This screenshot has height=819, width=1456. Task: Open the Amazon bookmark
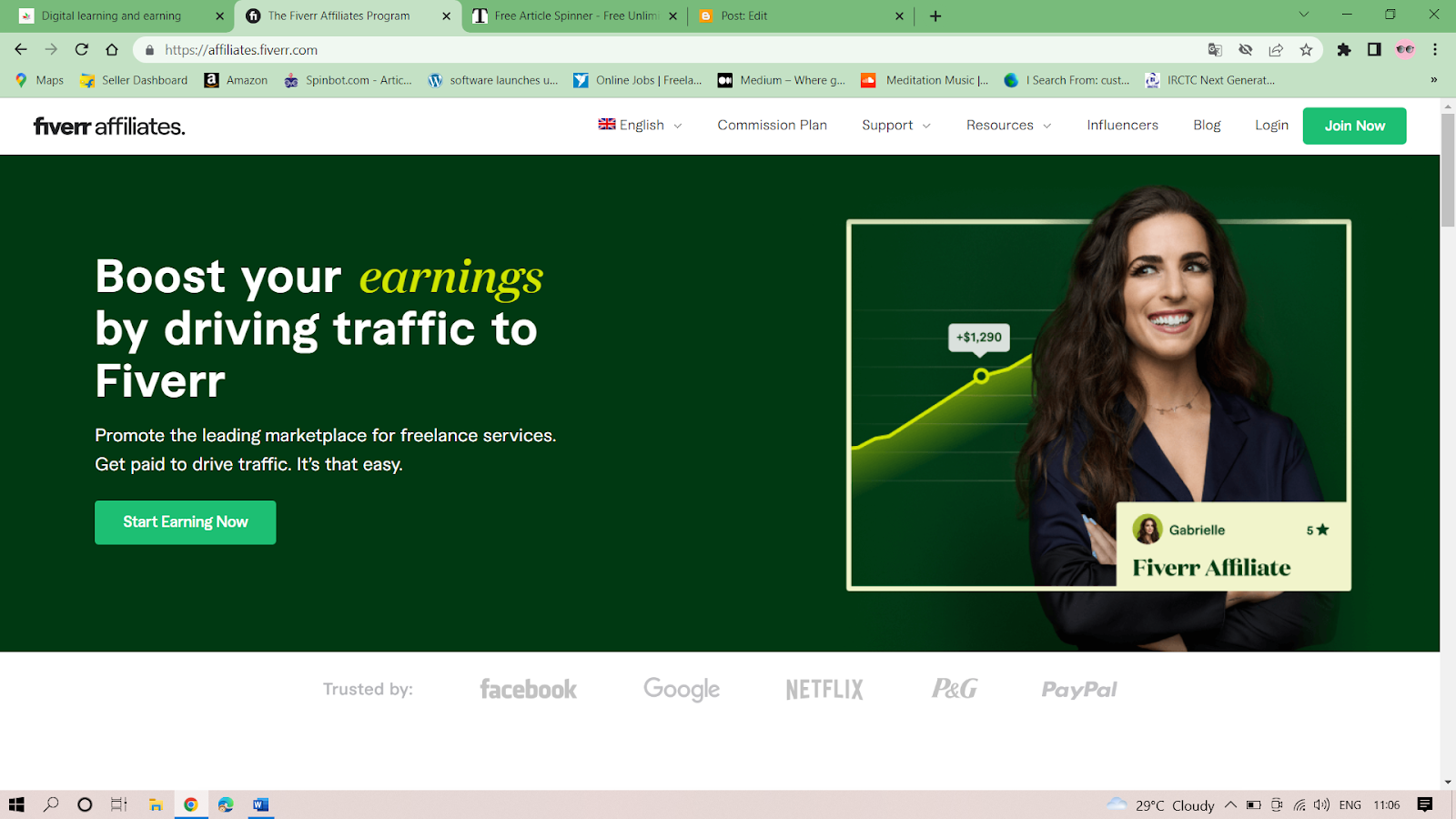coord(236,80)
